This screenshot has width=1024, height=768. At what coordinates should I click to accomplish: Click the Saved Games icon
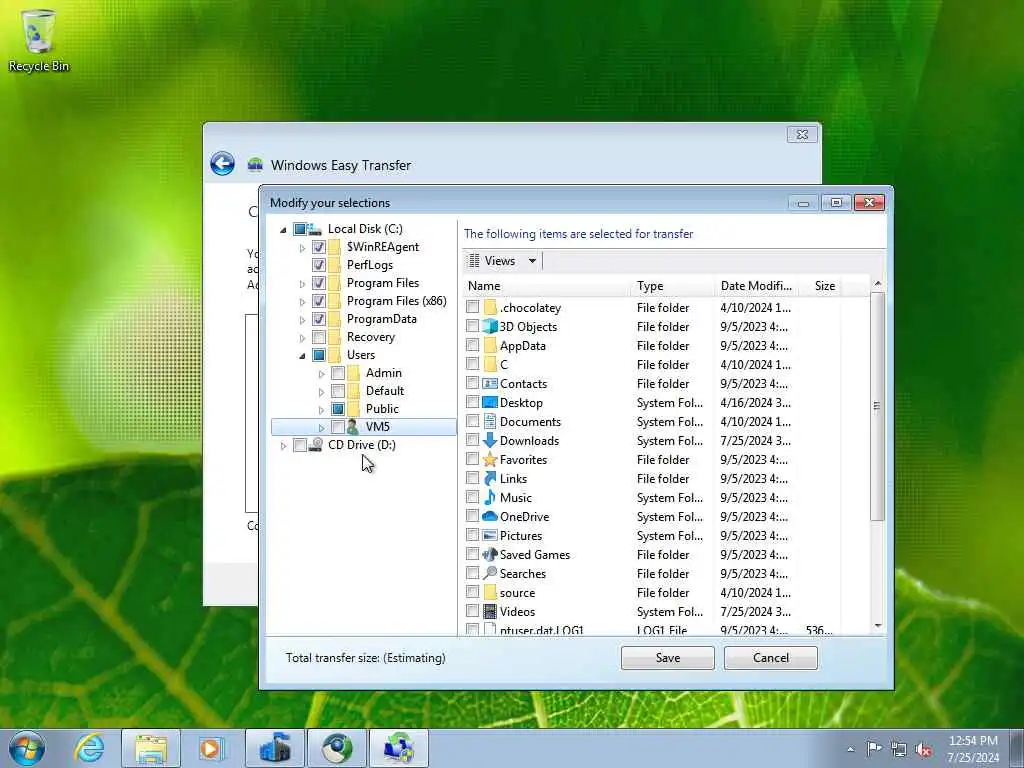tap(490, 554)
